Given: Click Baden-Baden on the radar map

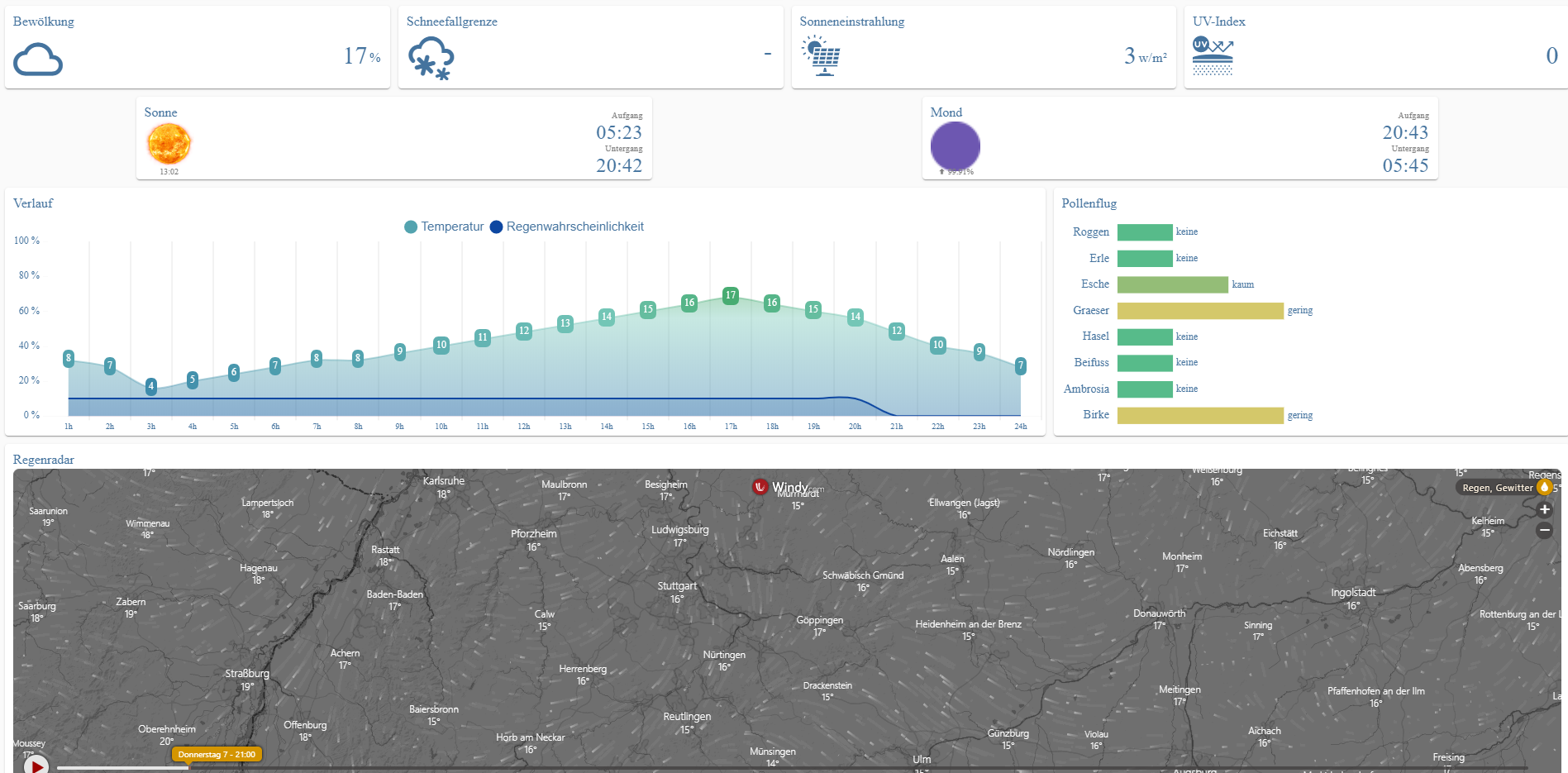Looking at the screenshot, I should (x=395, y=594).
